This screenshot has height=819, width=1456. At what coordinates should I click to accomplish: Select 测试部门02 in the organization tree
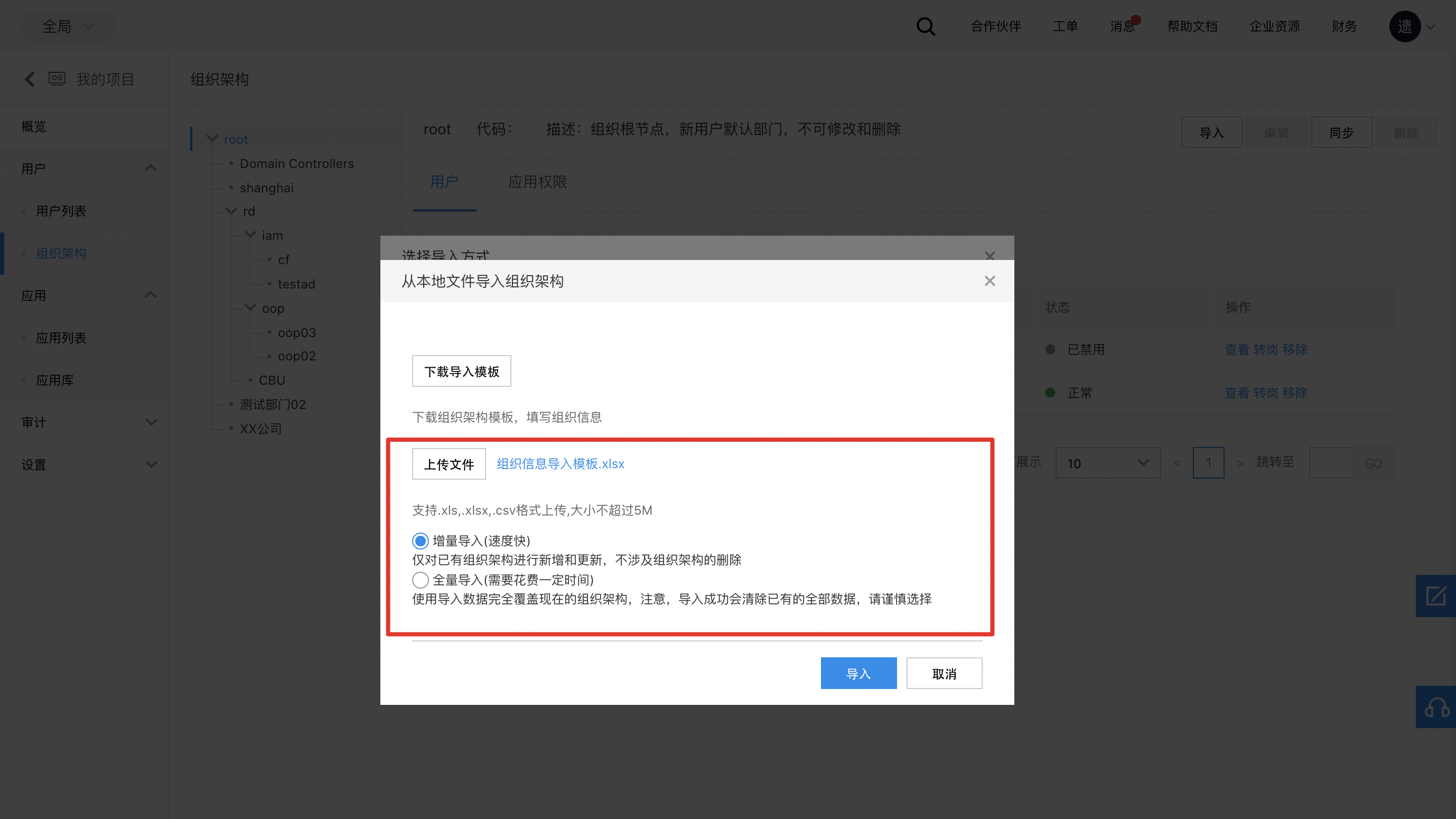click(x=273, y=404)
